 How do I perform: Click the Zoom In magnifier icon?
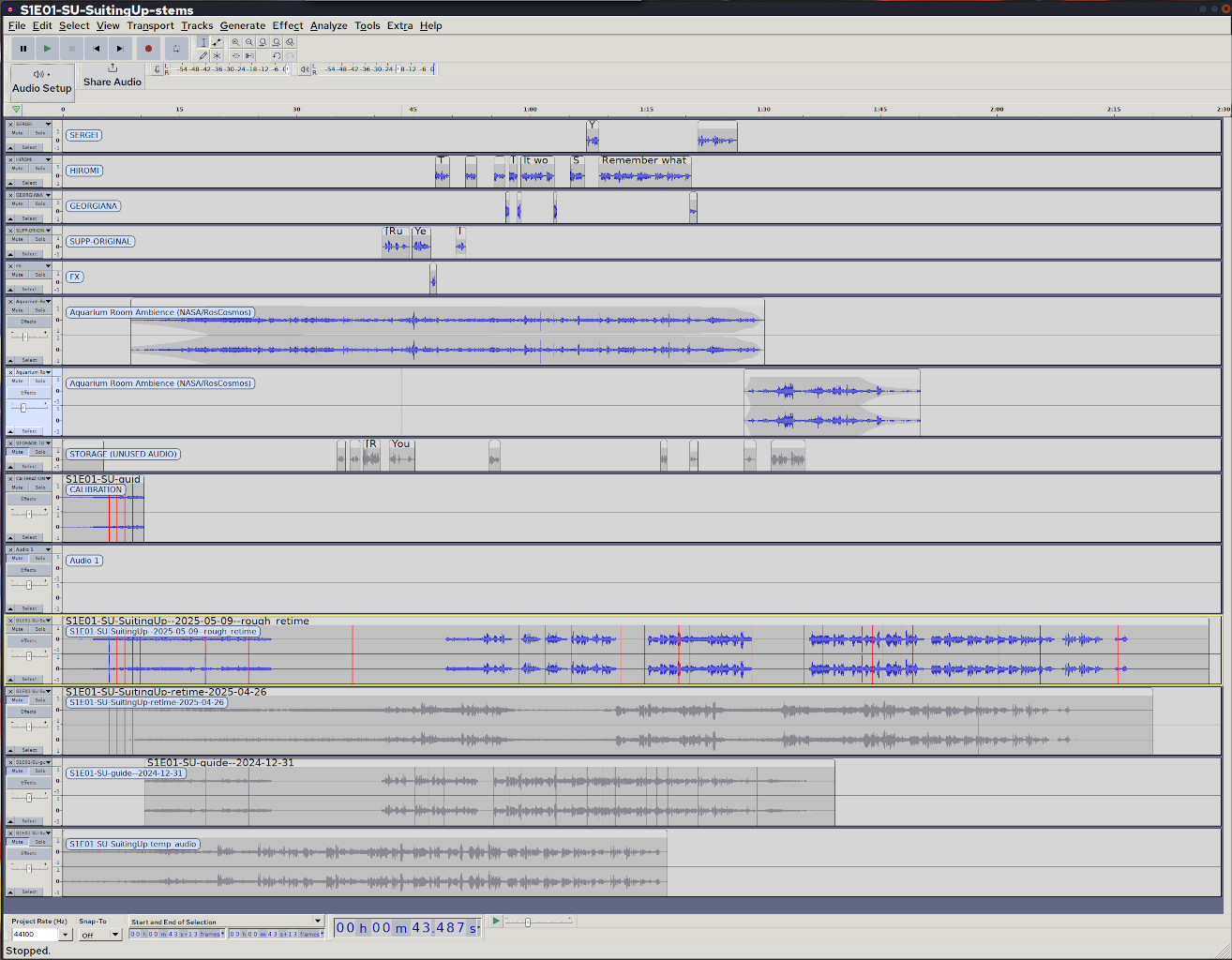[x=235, y=42]
